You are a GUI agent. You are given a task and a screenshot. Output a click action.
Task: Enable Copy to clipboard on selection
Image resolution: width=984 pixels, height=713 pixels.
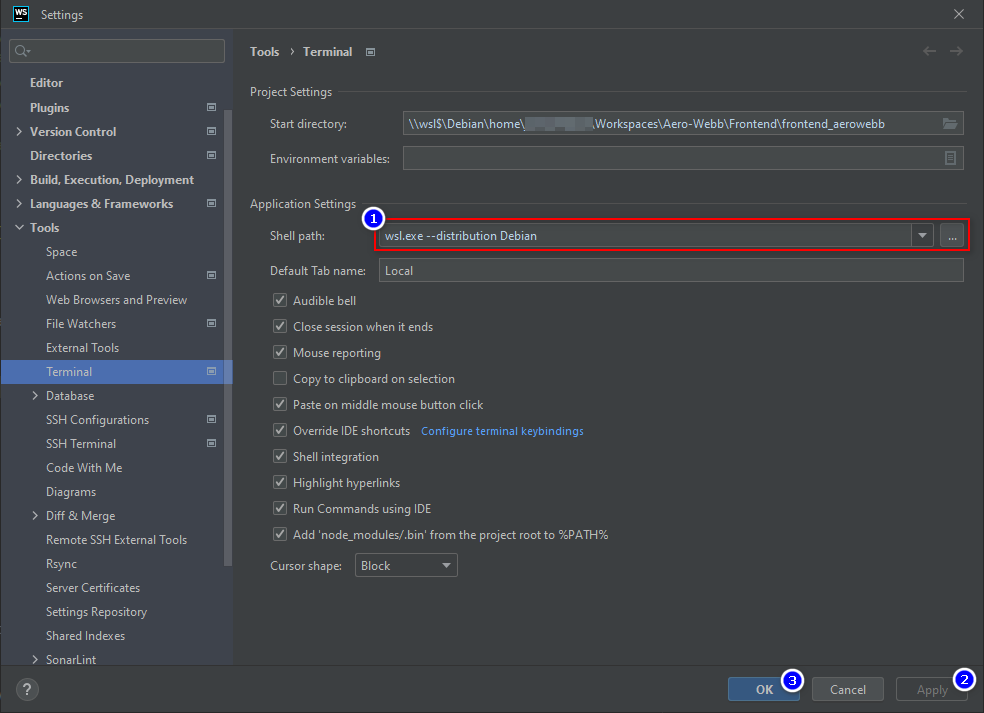(280, 378)
